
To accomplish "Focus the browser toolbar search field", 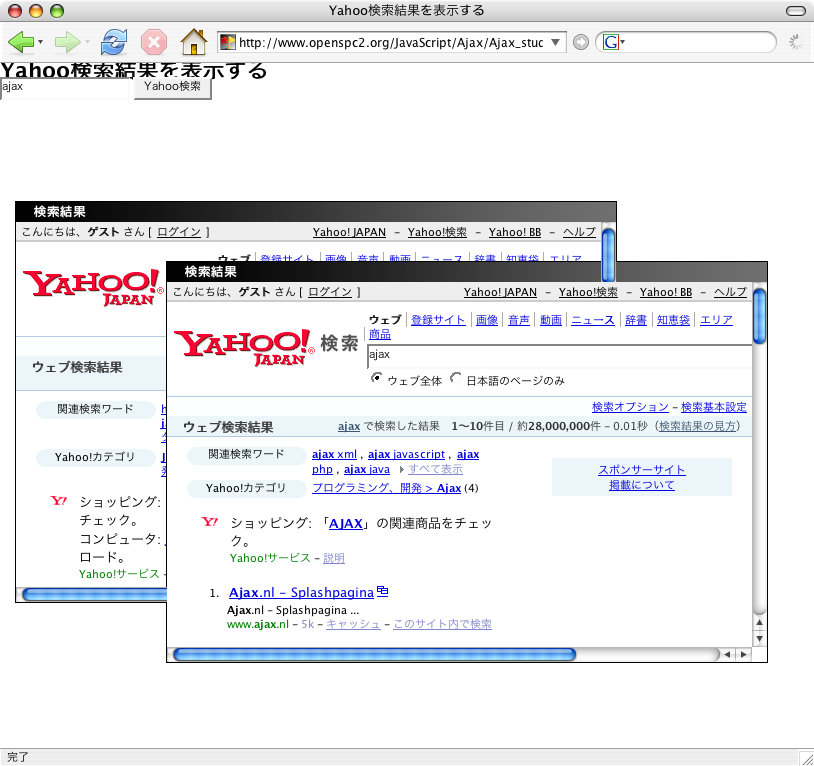I will (x=698, y=42).
